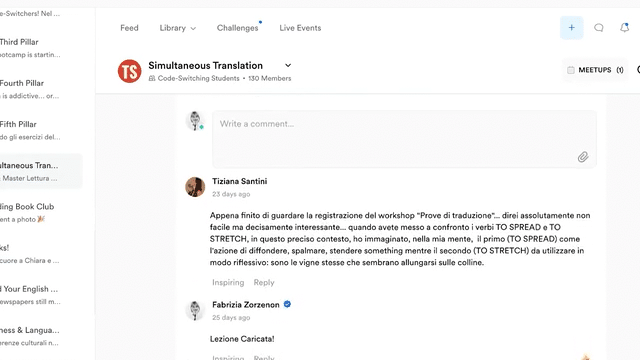Click into the Write a comment field
This screenshot has height=360, width=640.
(x=404, y=139)
